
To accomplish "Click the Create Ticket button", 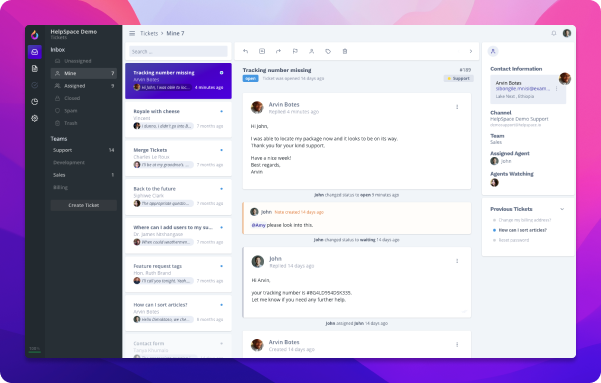I will pyautogui.click(x=84, y=205).
